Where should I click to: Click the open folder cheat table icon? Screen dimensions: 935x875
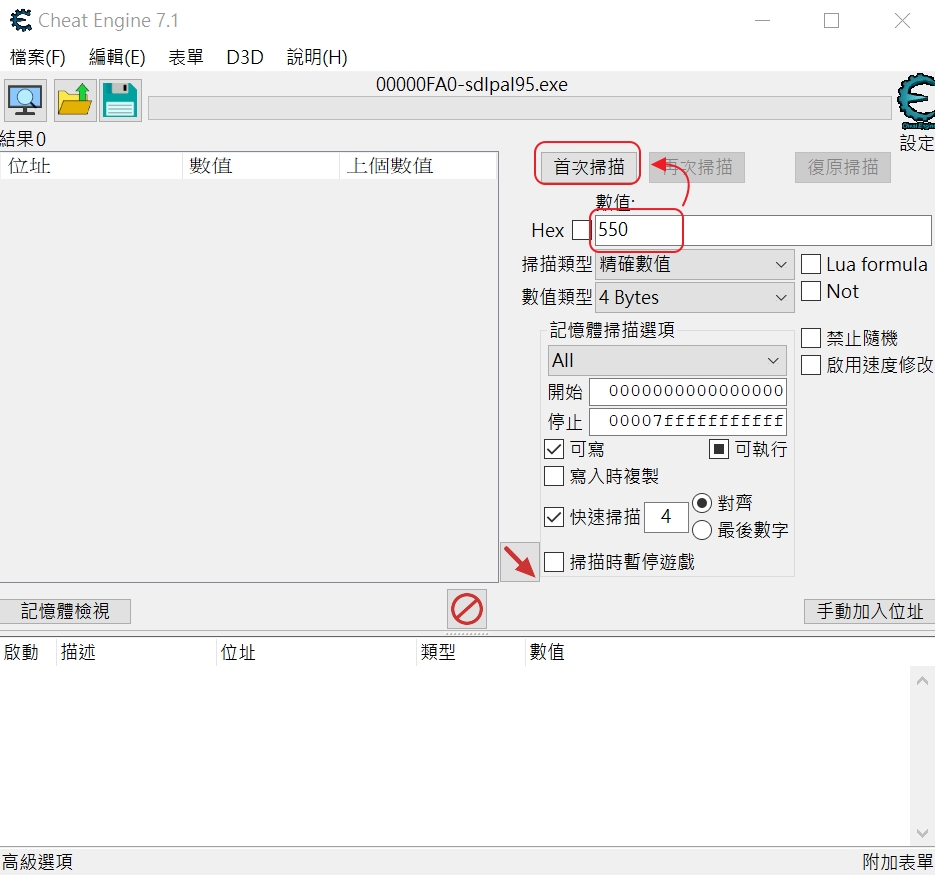75,100
